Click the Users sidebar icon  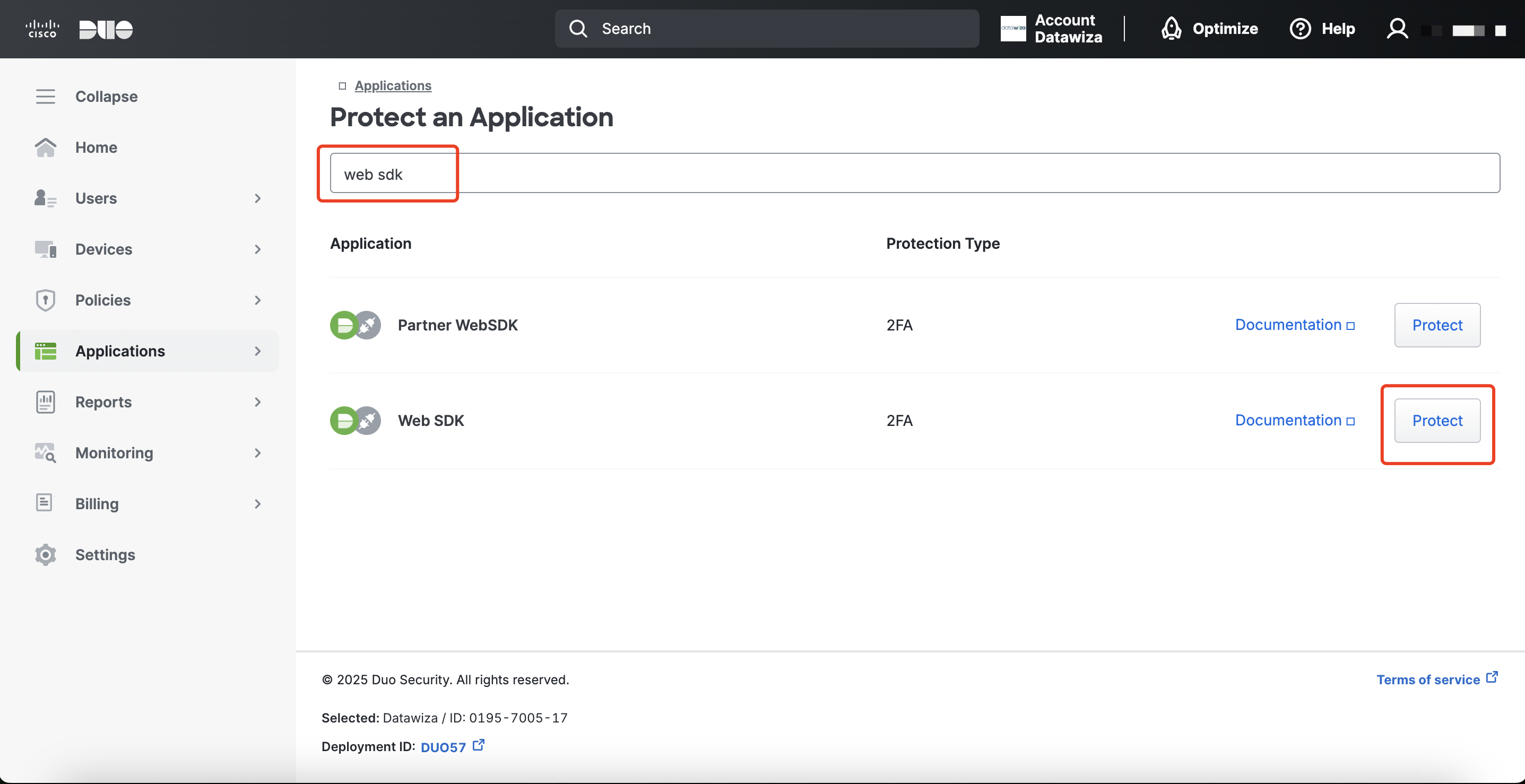(45, 198)
